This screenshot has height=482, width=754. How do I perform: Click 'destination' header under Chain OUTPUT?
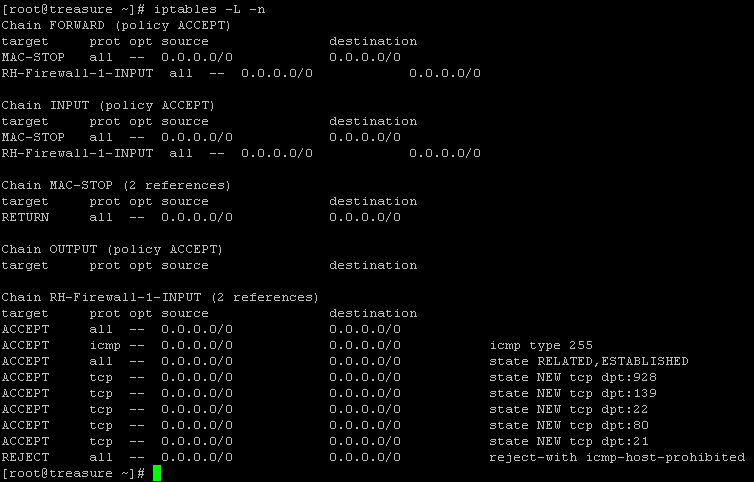373,266
